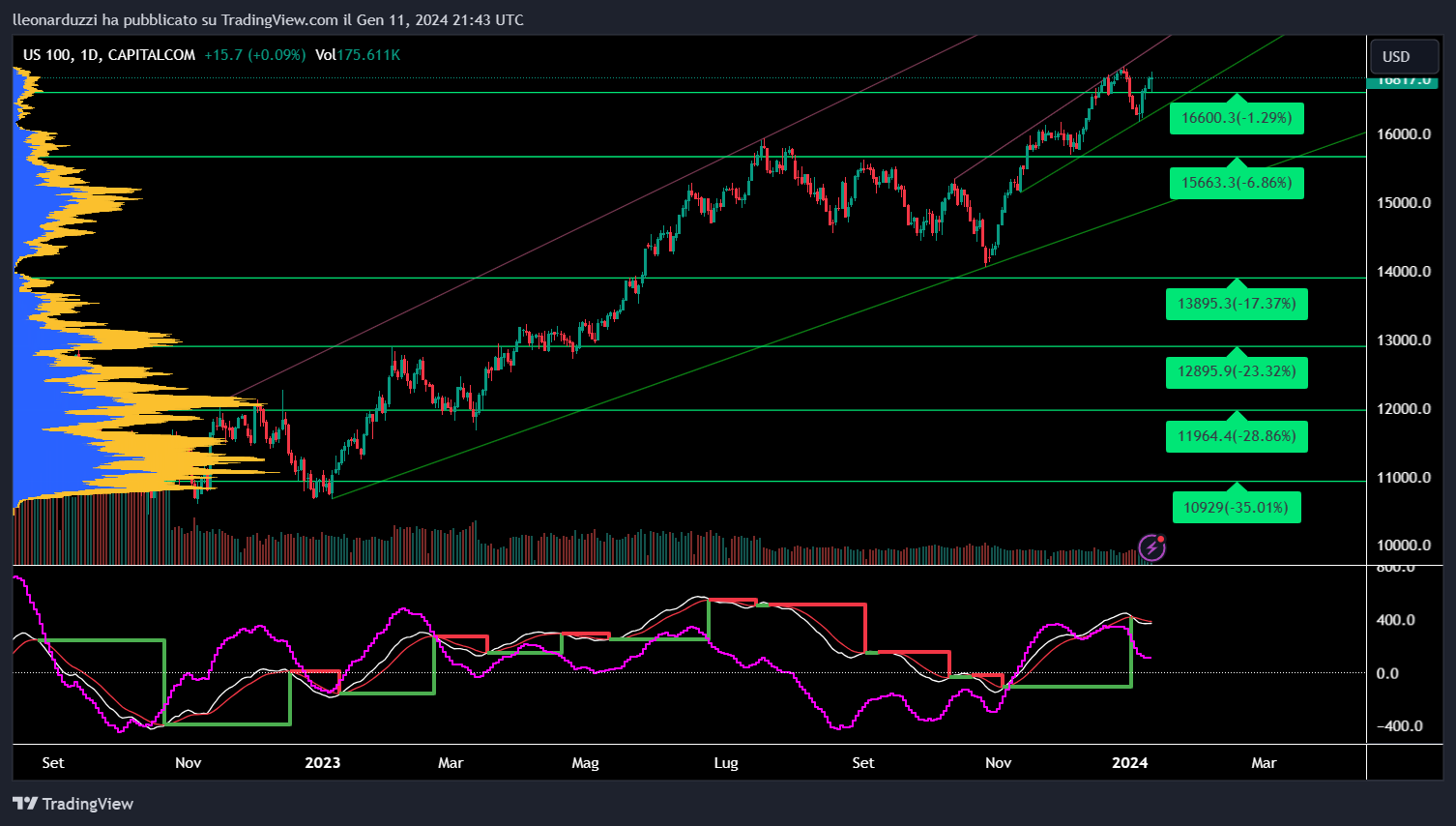Click the 10000.0 price axis label
The height and width of the screenshot is (826, 1456).
1404,546
